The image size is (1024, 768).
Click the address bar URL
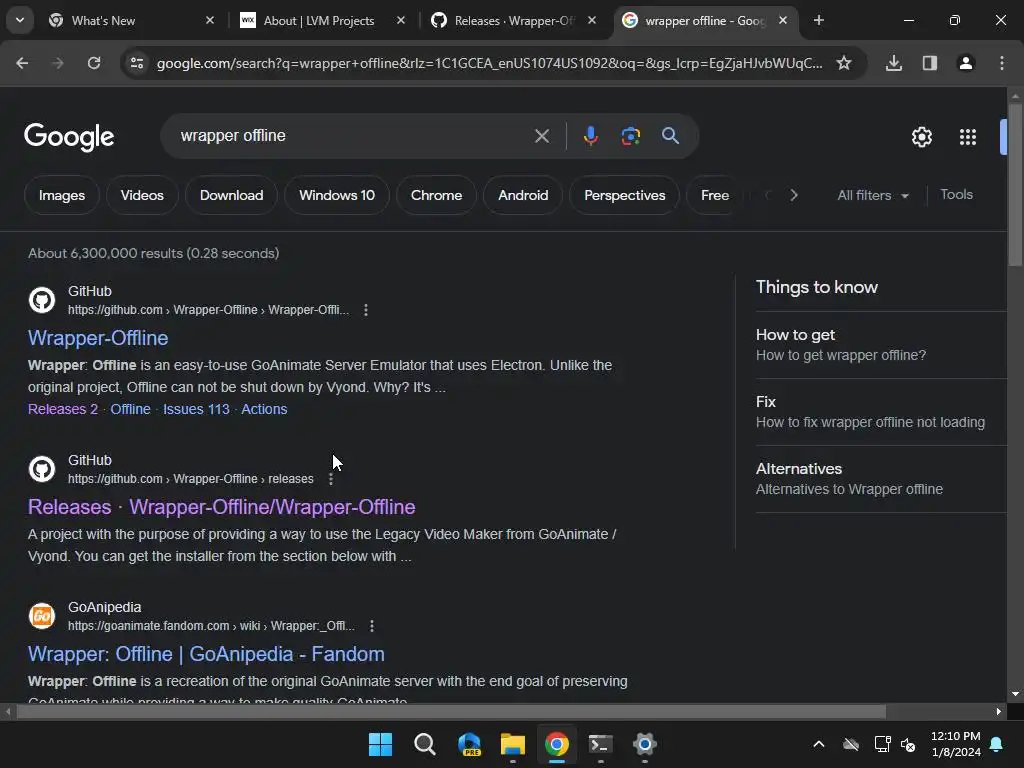coord(490,63)
